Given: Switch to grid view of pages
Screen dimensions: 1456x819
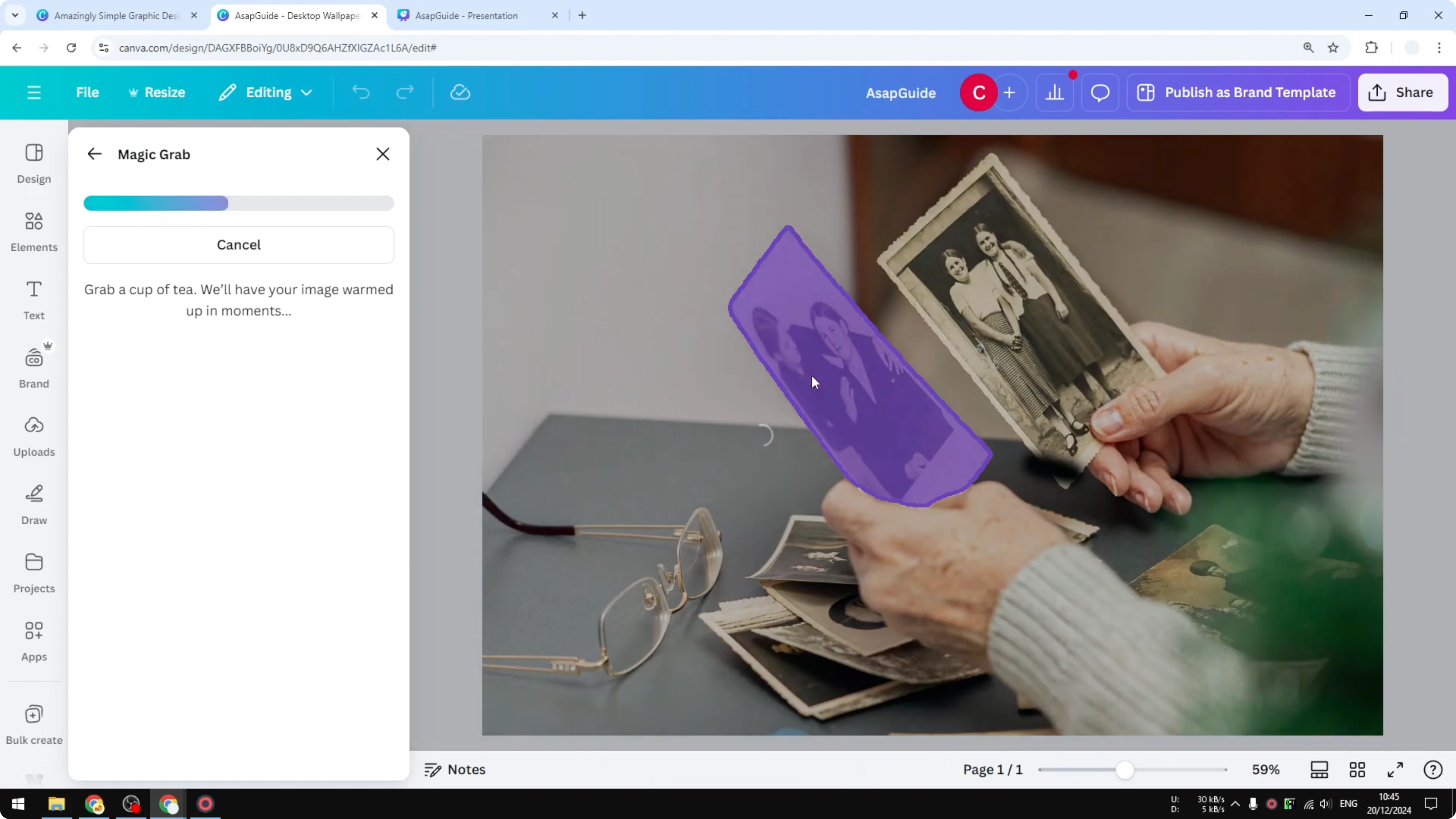Looking at the screenshot, I should click(x=1357, y=769).
